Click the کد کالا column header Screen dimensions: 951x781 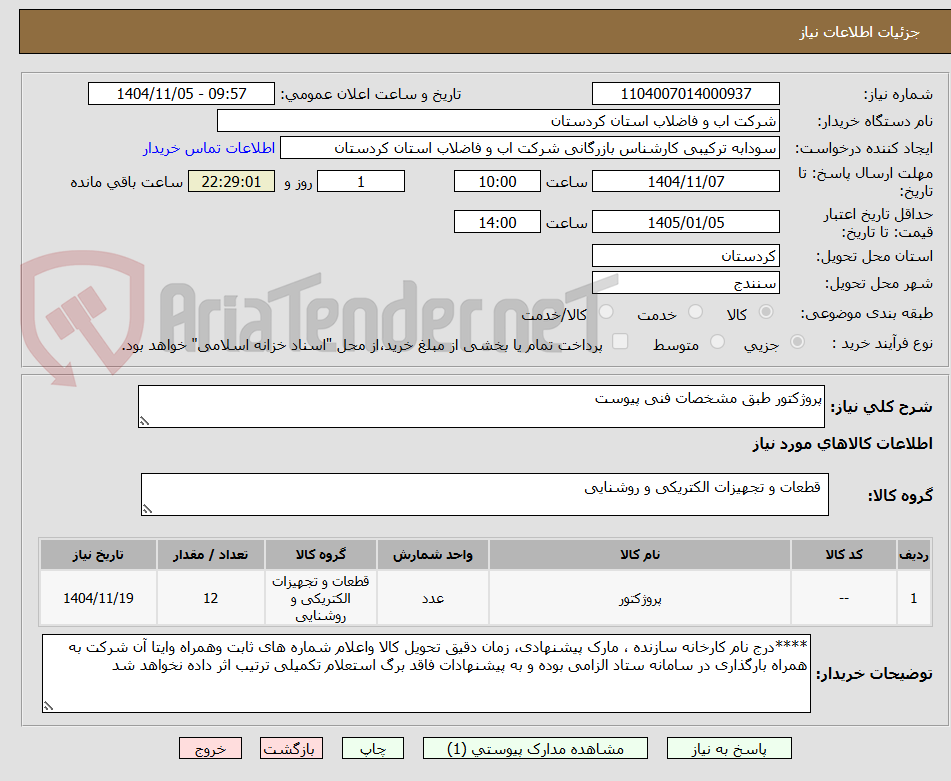[844, 554]
